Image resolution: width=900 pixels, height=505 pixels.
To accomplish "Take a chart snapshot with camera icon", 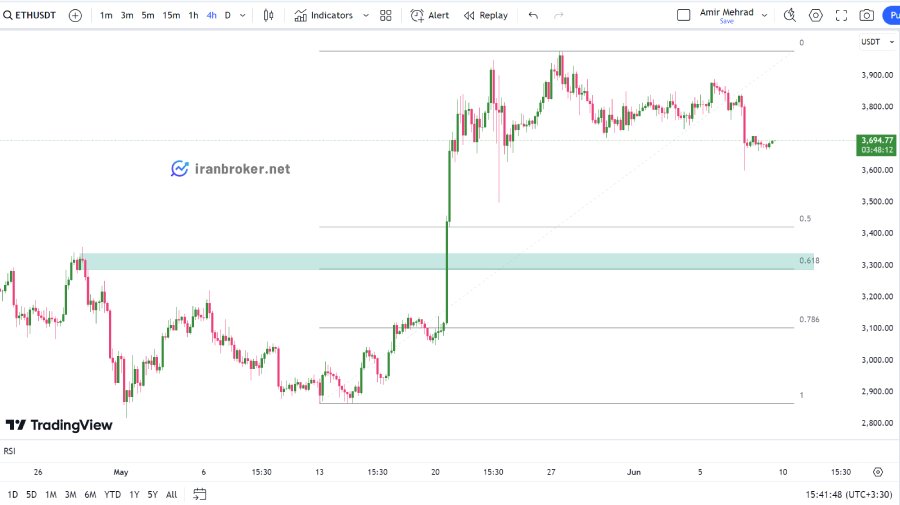I will click(x=867, y=15).
